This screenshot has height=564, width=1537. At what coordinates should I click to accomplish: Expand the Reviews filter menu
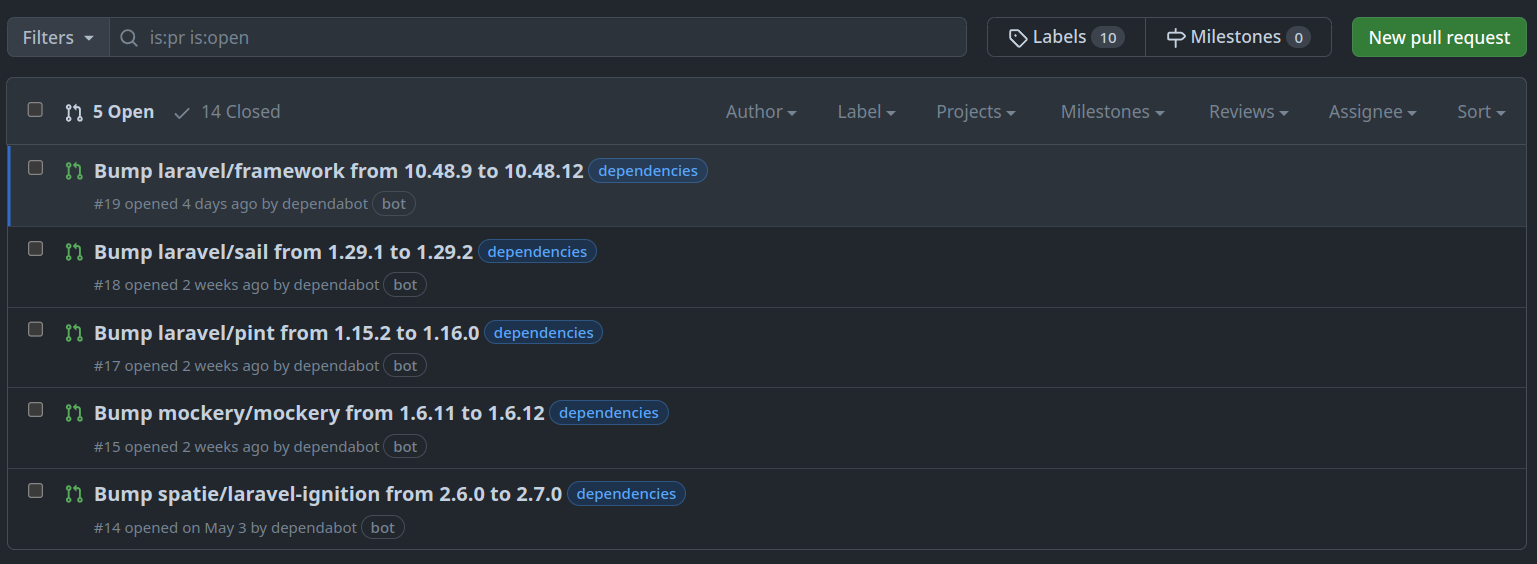click(1248, 112)
